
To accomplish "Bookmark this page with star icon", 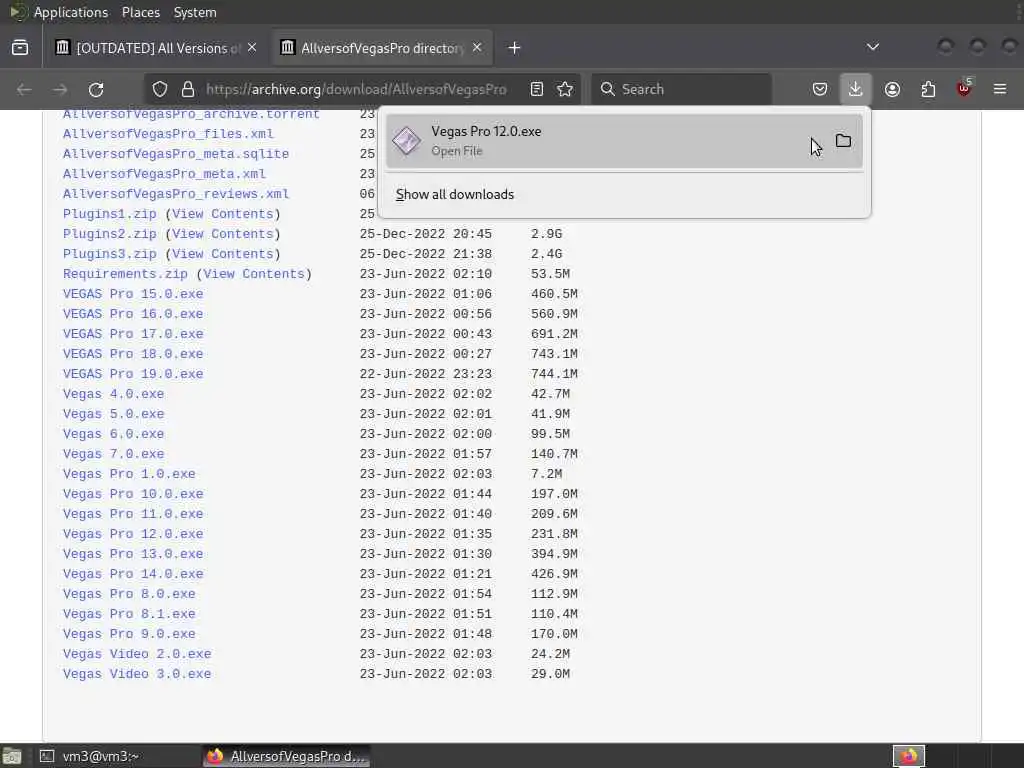I will (x=566, y=89).
